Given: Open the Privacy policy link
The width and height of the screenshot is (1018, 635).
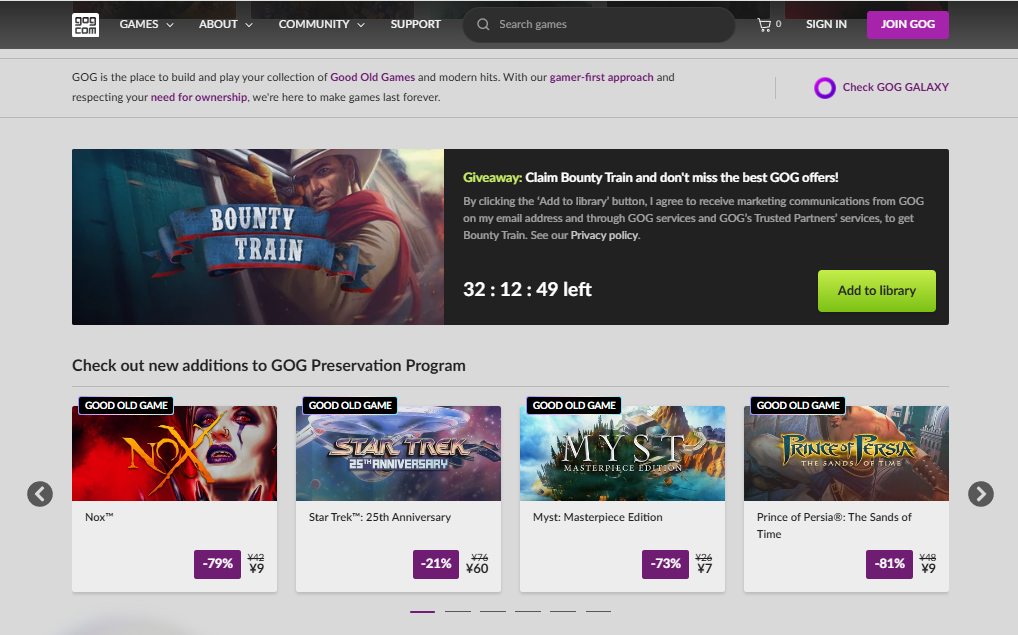Looking at the screenshot, I should click(604, 235).
